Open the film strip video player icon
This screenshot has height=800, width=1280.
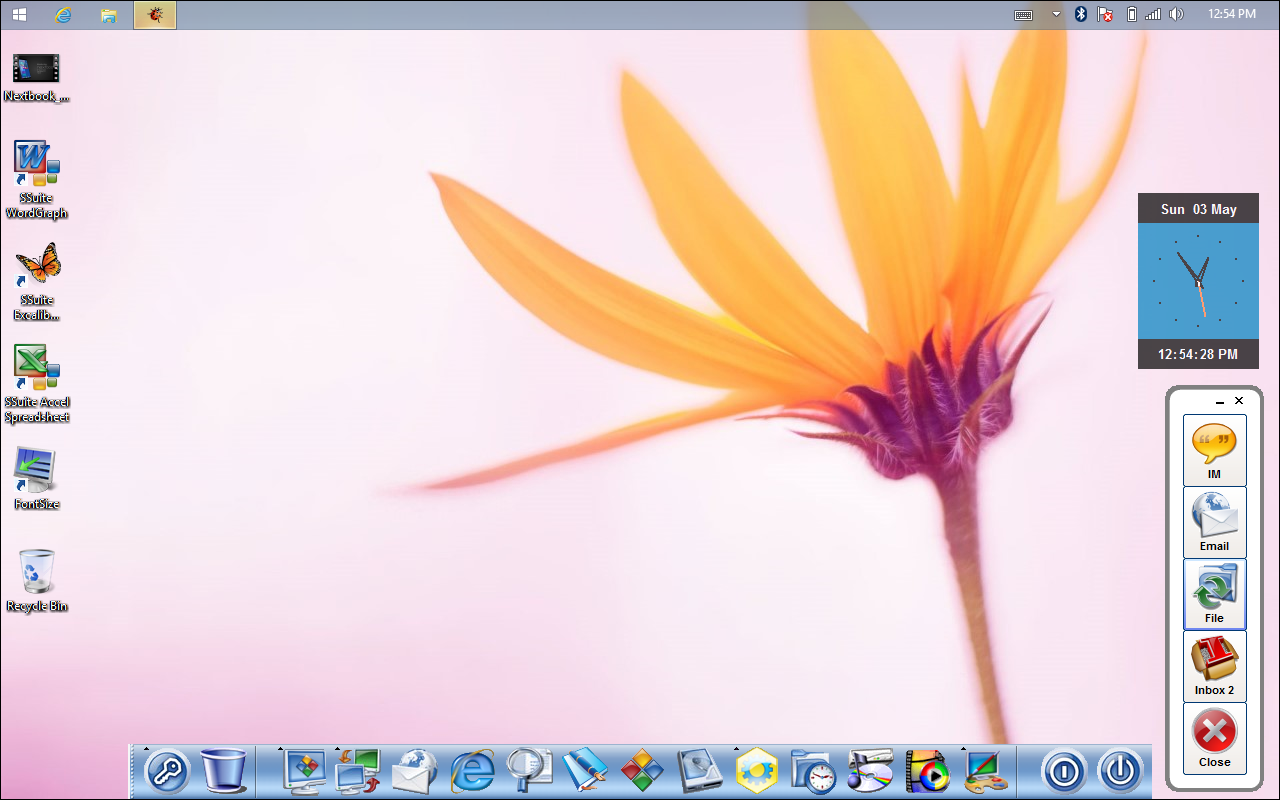point(927,771)
